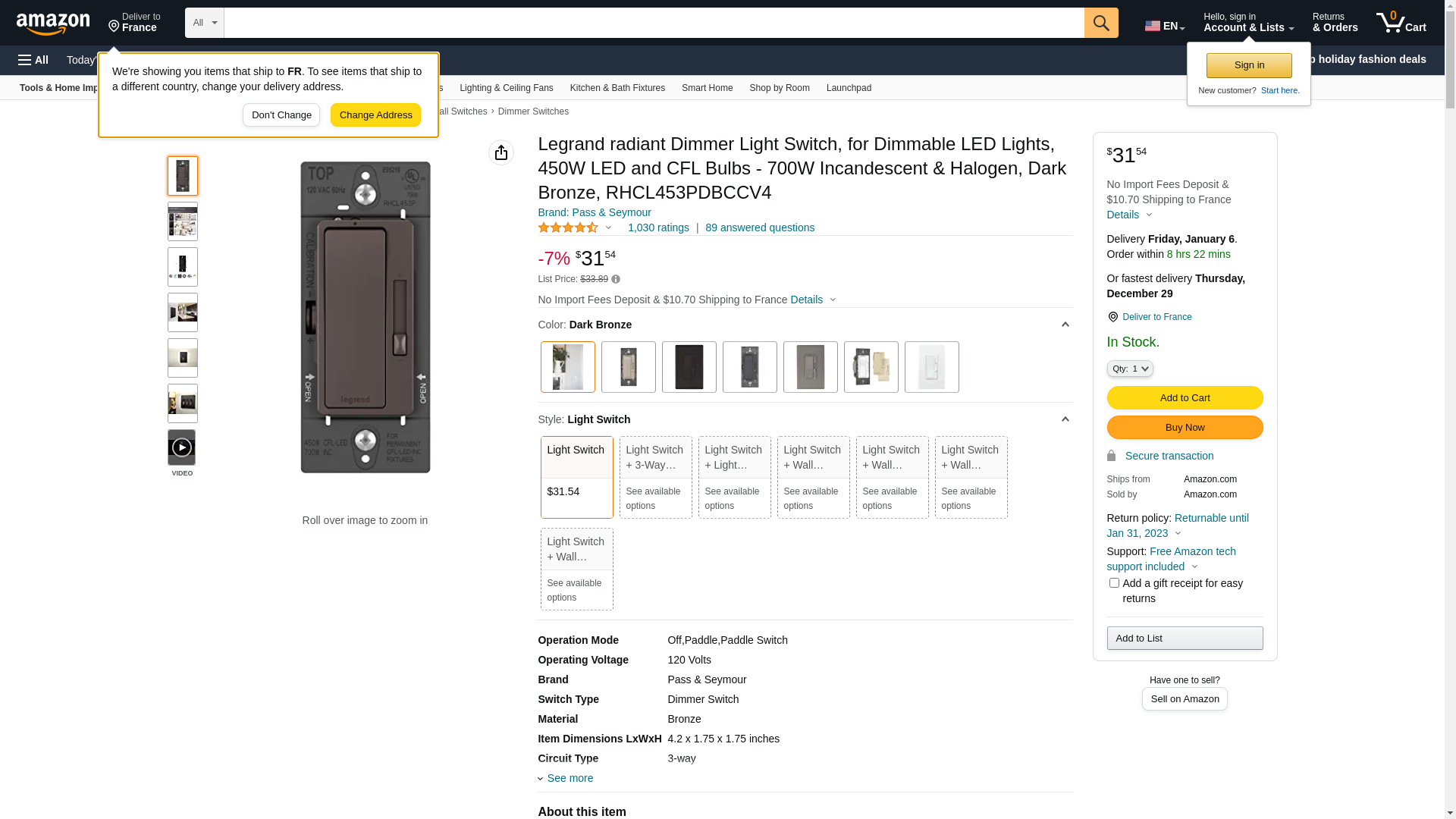Select the Light Switch + 3-Way style option
Viewport: 1456px width, 819px height.
coord(655,477)
